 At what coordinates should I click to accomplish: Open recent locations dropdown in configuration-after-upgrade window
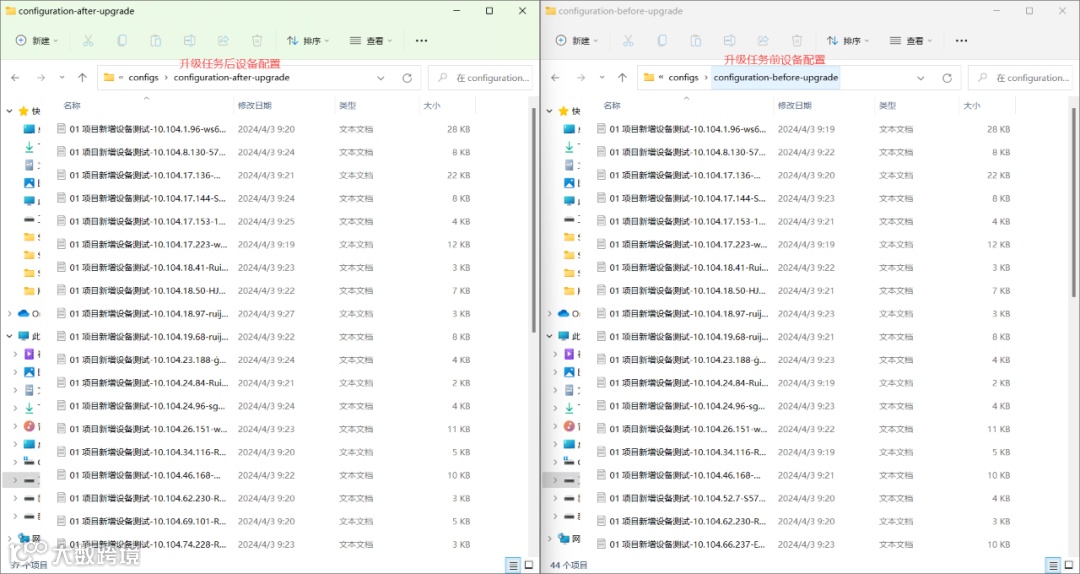click(62, 78)
